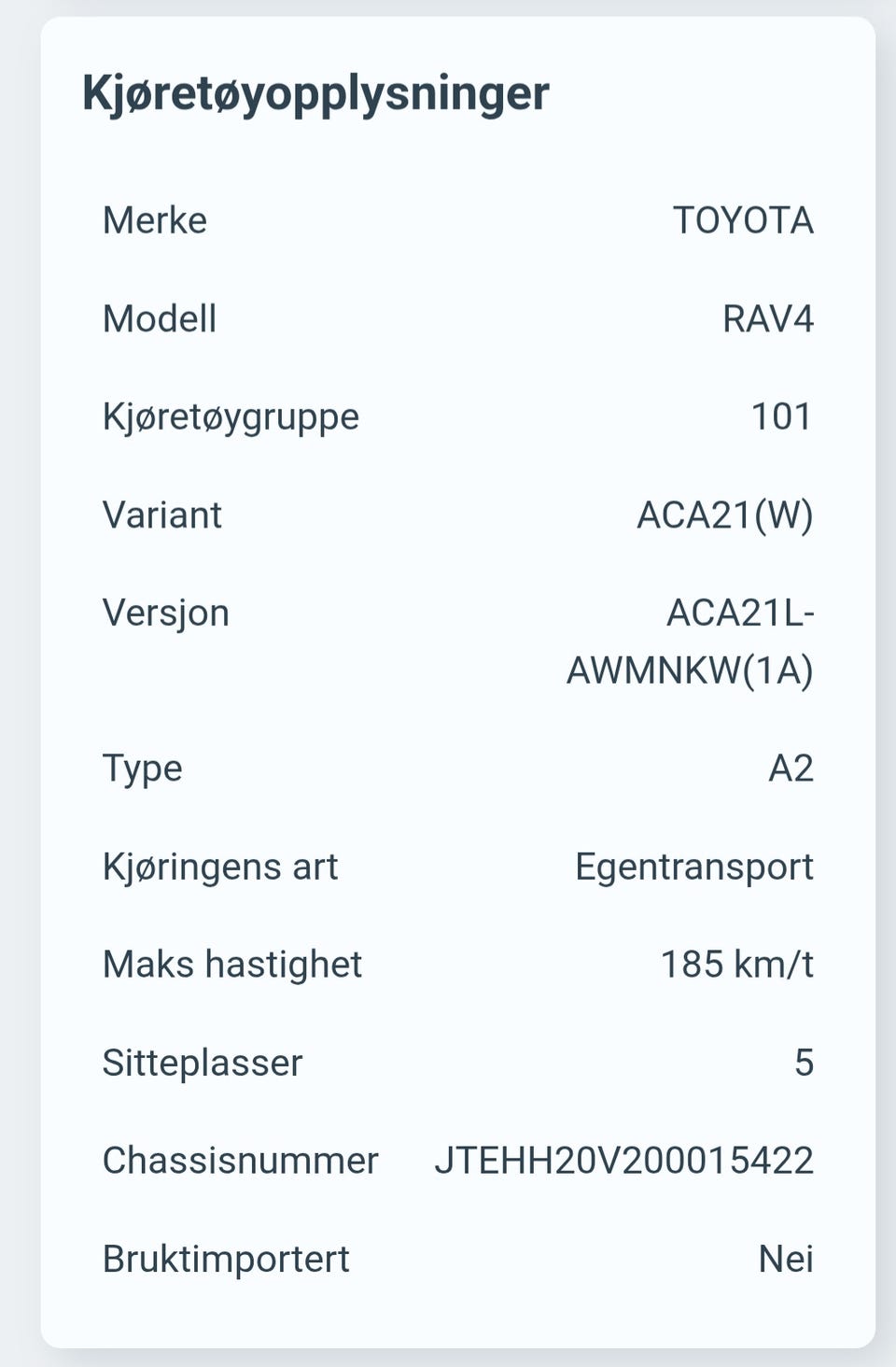Viewport: 896px width, 1367px height.
Task: Select the TOYOTA brand value
Action: coord(743,220)
